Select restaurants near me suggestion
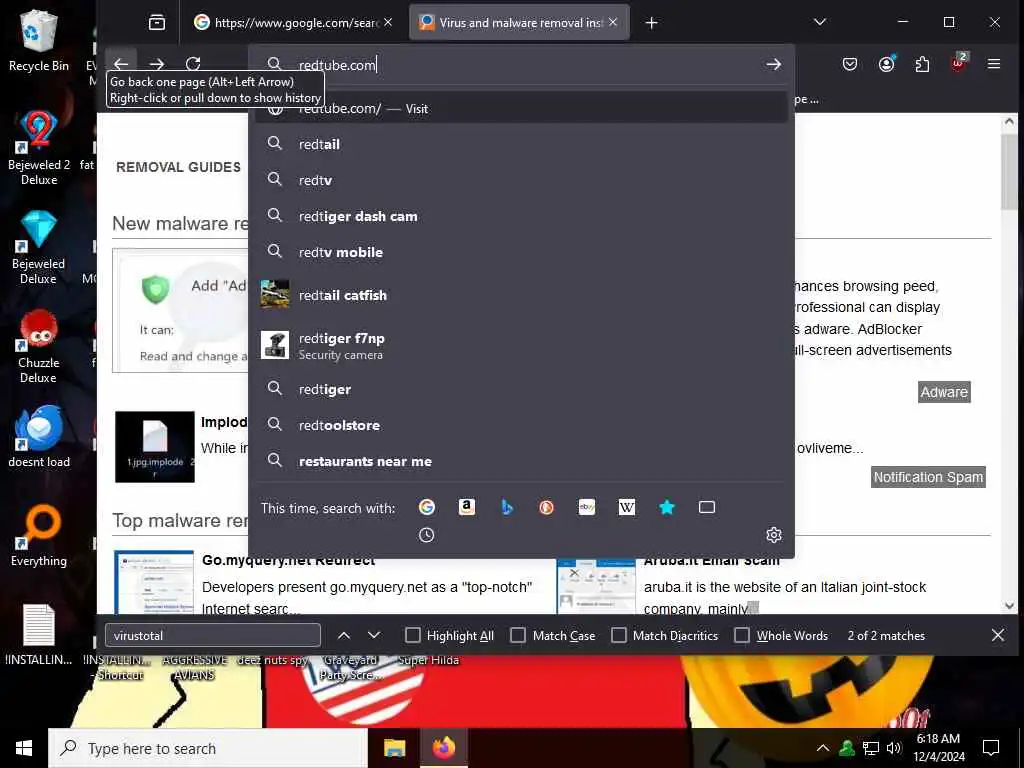Viewport: 1024px width, 768px height. click(x=521, y=461)
